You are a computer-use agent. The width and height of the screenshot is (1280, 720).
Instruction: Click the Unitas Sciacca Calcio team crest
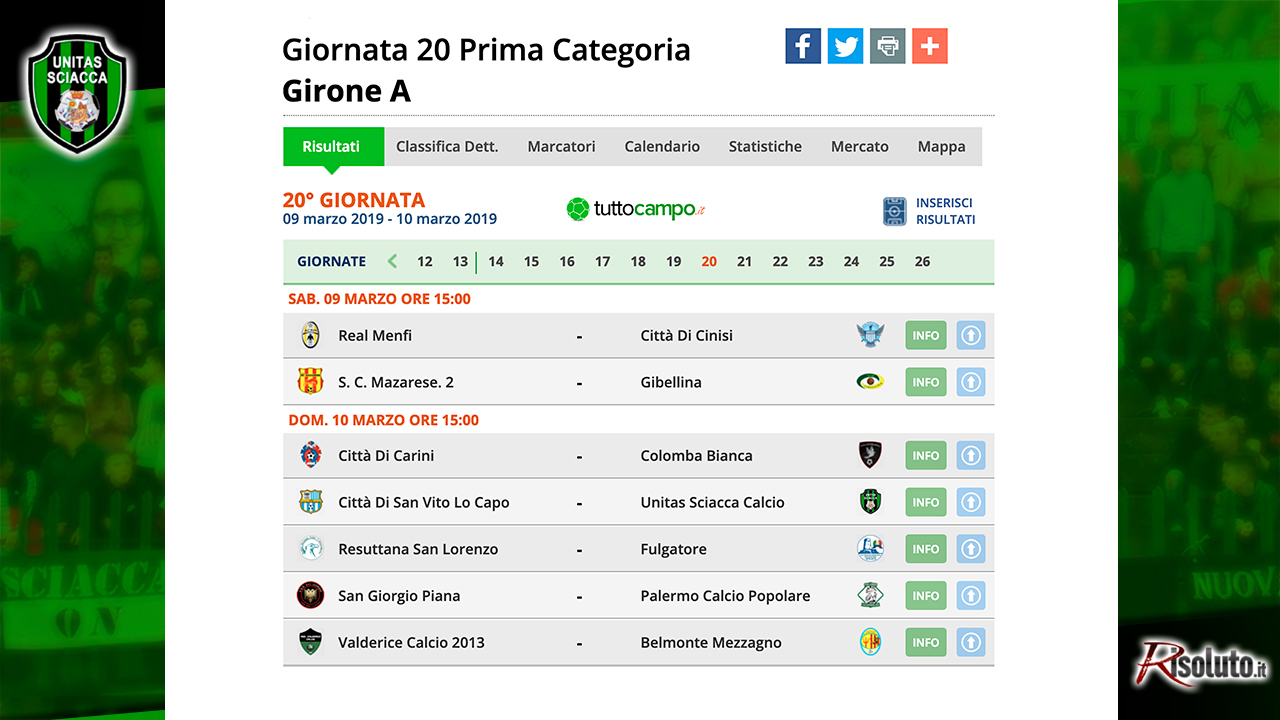871,502
